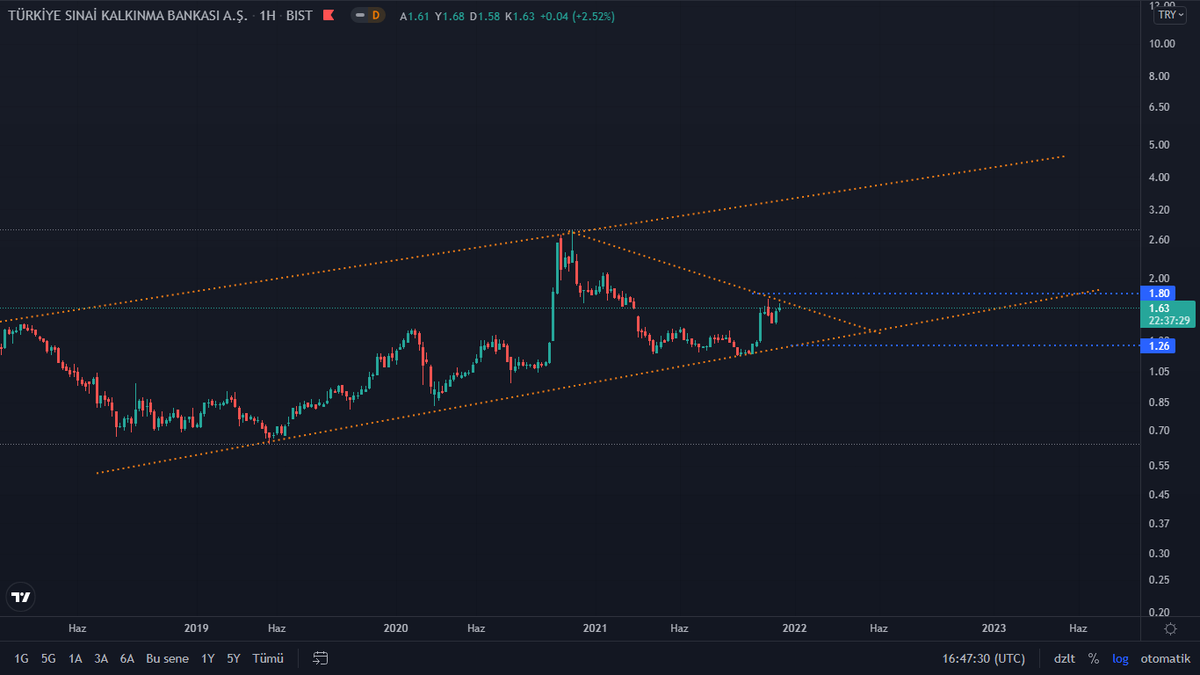Click the K1.63 close value
Viewport: 1200px width, 675px height.
tap(520, 16)
